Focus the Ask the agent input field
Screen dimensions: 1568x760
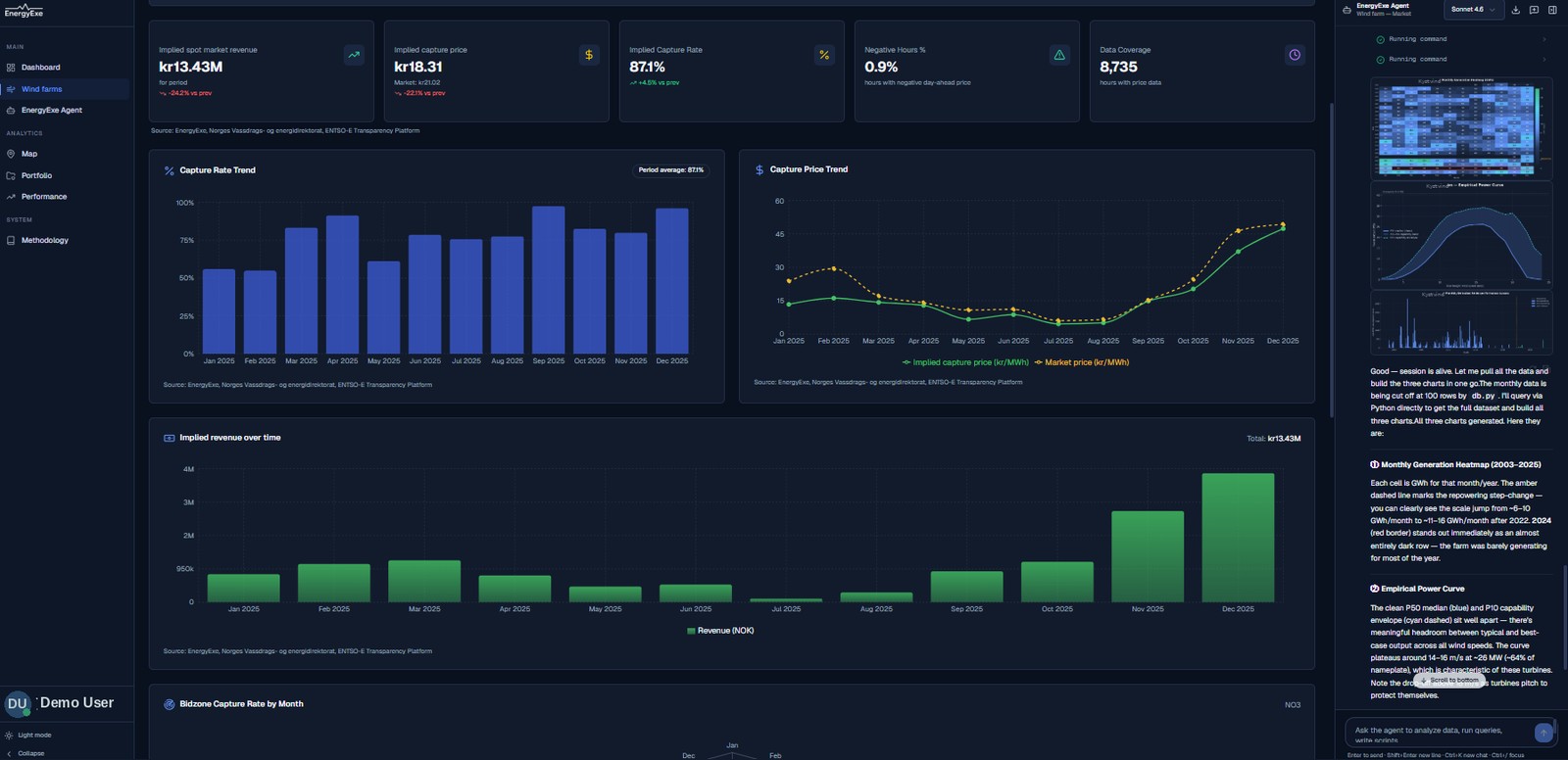(1439, 733)
